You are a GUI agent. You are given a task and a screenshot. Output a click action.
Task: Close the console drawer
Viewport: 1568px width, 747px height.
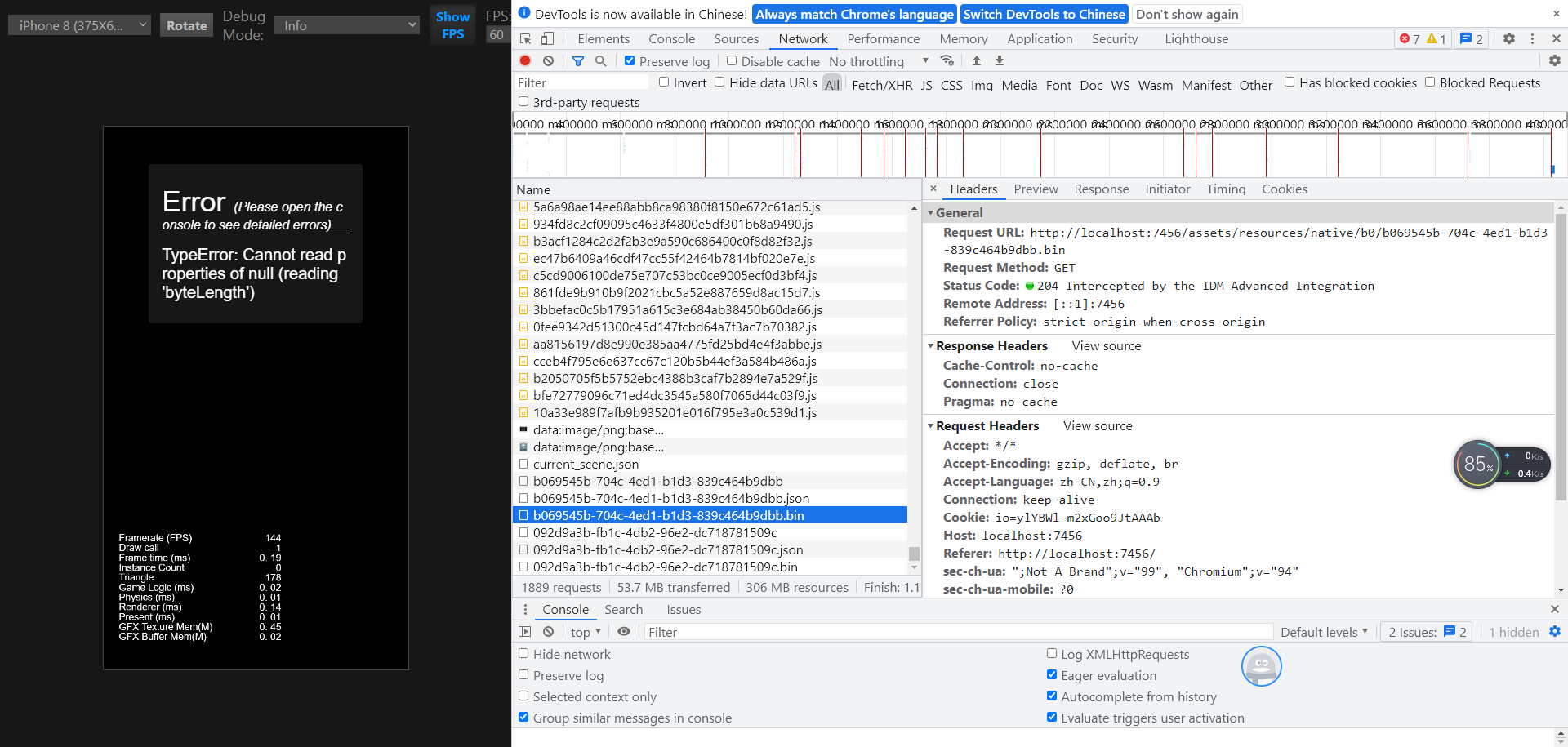[x=1555, y=609]
